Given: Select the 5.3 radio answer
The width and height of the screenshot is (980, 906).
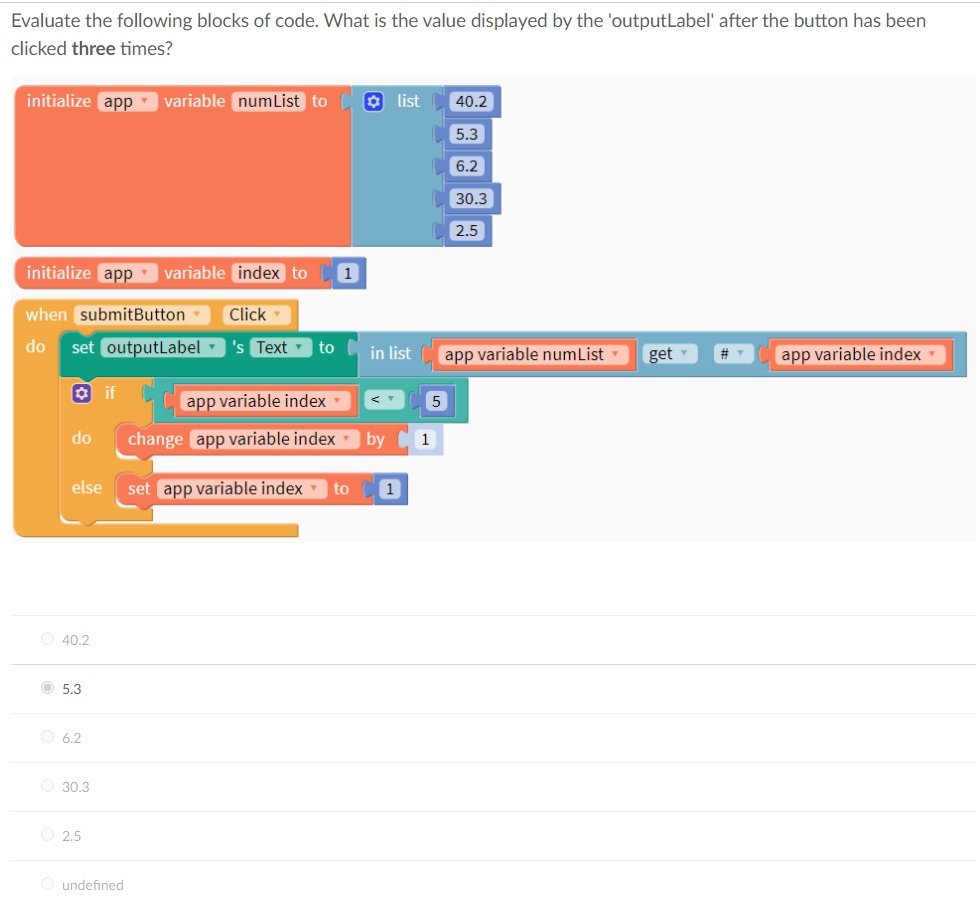Looking at the screenshot, I should 48,687.
